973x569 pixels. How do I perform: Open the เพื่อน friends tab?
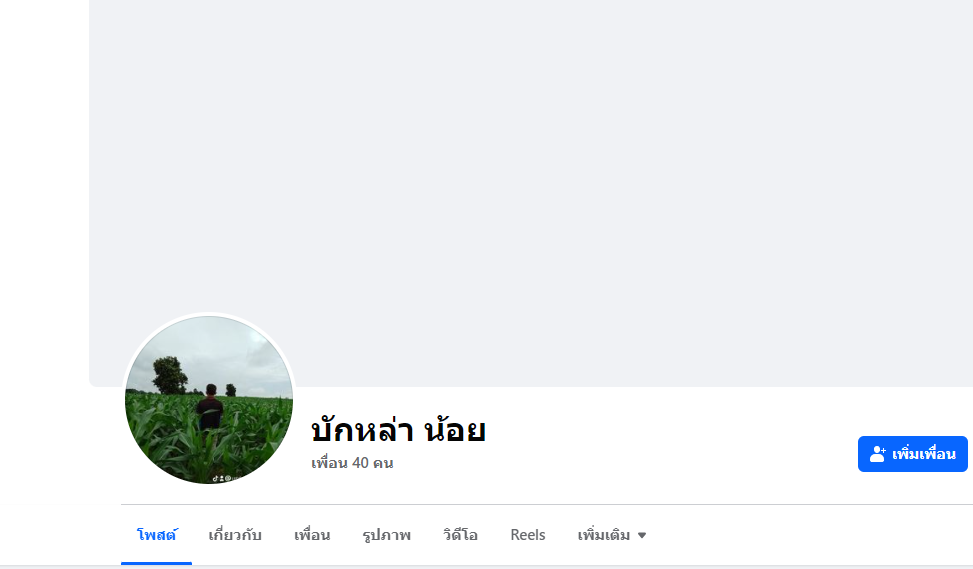tap(312, 535)
